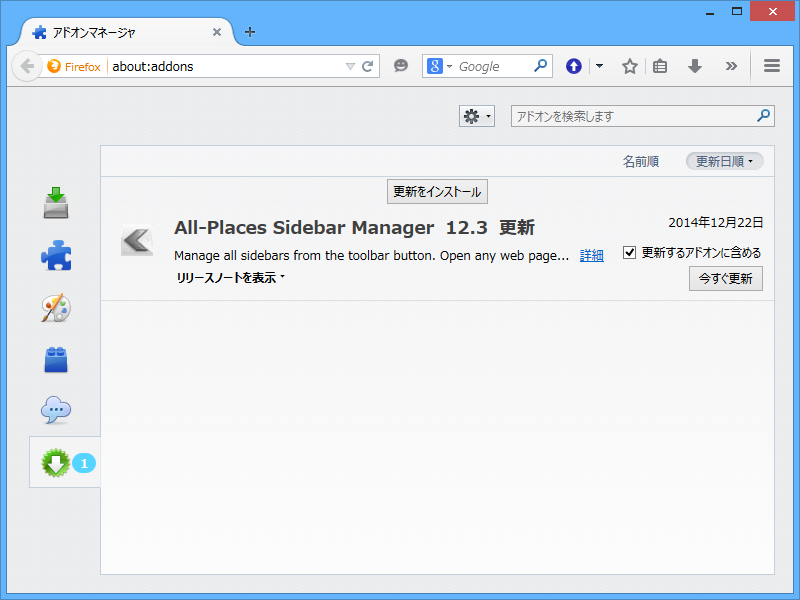Click the bookmark star icon
This screenshot has height=600, width=800.
click(630, 67)
